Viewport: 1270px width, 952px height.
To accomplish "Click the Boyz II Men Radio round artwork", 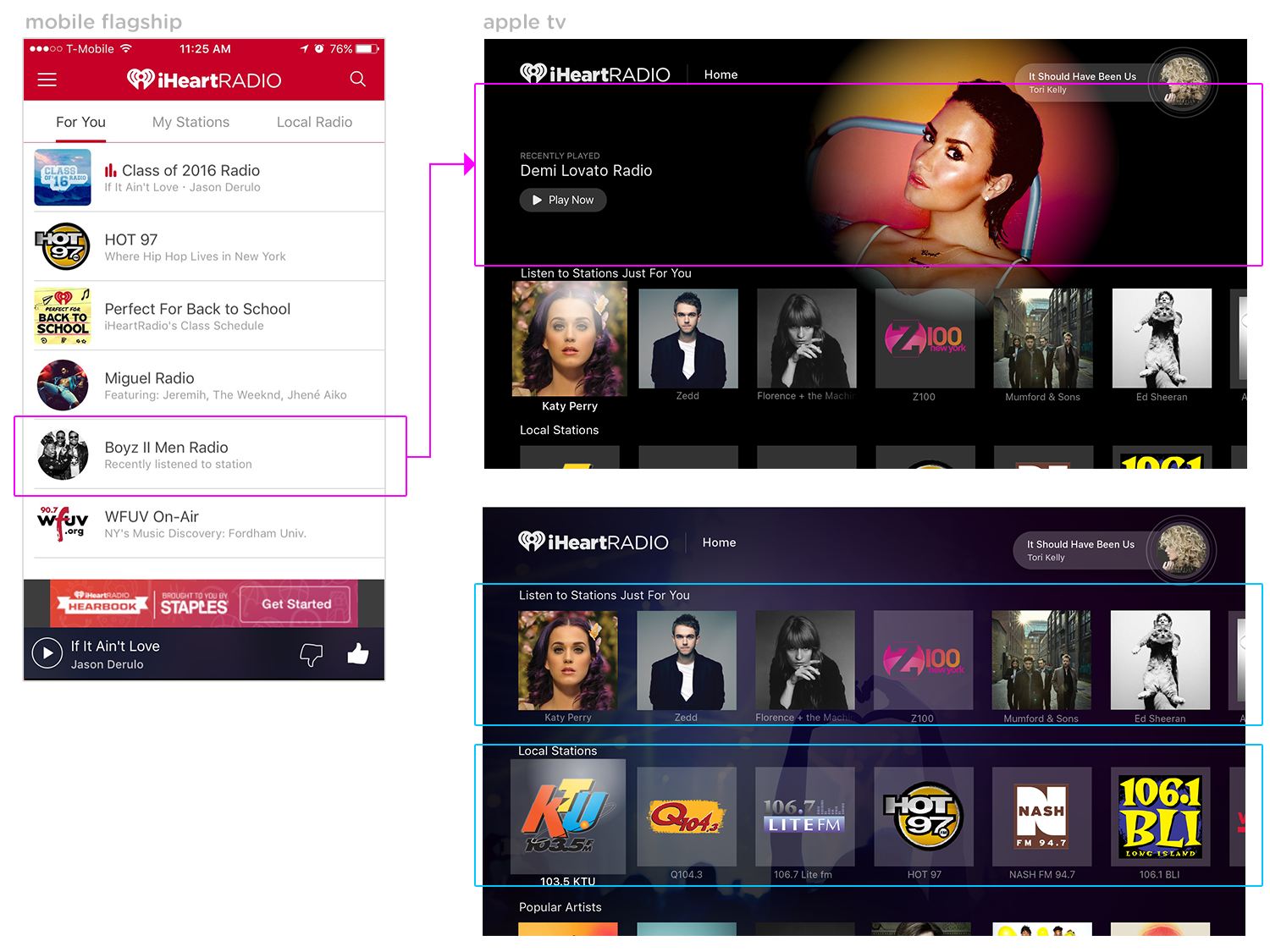I will pyautogui.click(x=63, y=454).
